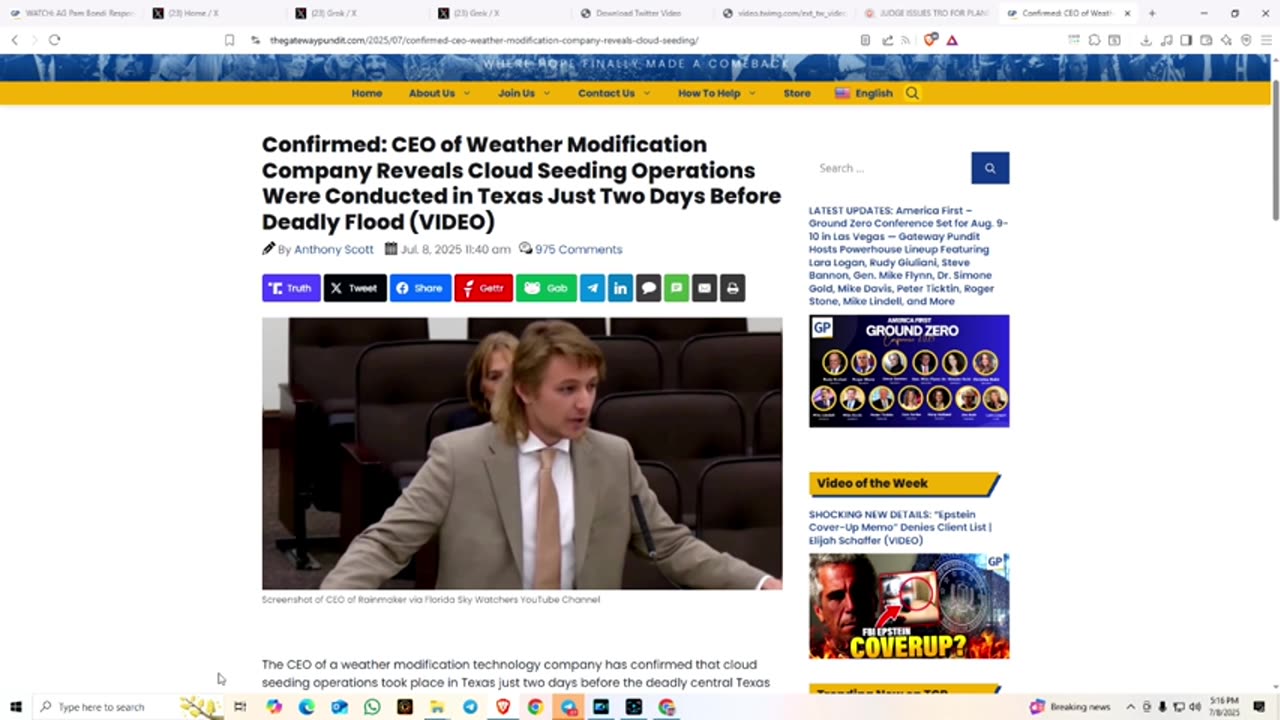Share article via LinkedIn icon
Image resolution: width=1280 pixels, height=720 pixels.
pos(620,288)
